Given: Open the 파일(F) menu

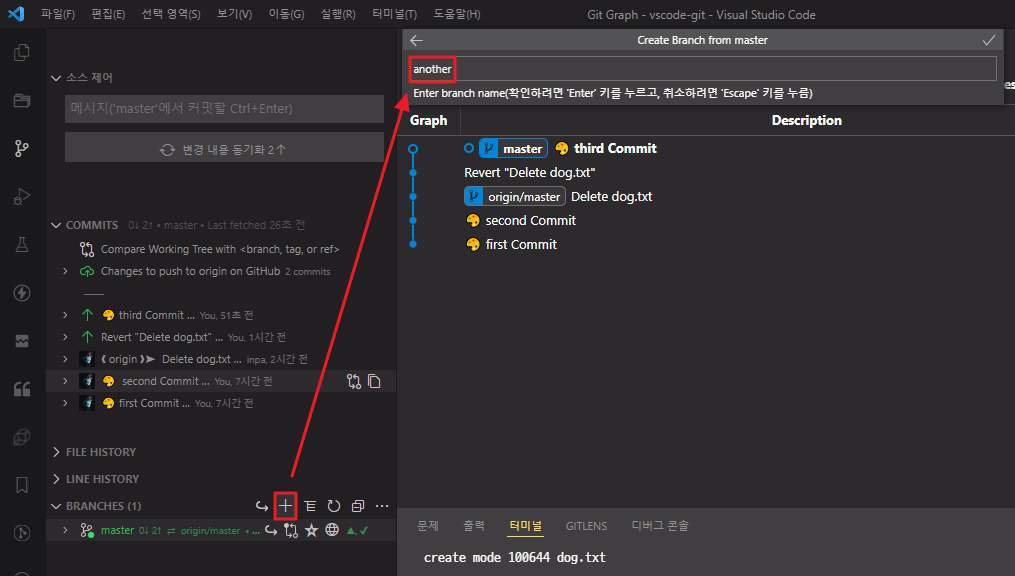Looking at the screenshot, I should click(x=58, y=14).
